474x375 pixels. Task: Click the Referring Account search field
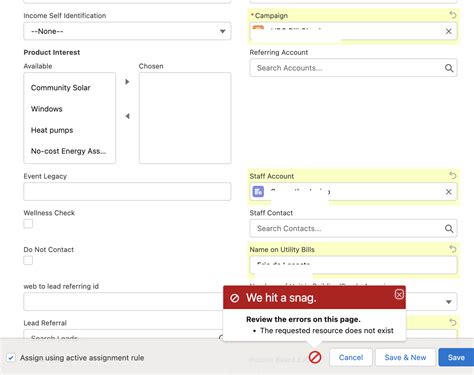point(353,68)
